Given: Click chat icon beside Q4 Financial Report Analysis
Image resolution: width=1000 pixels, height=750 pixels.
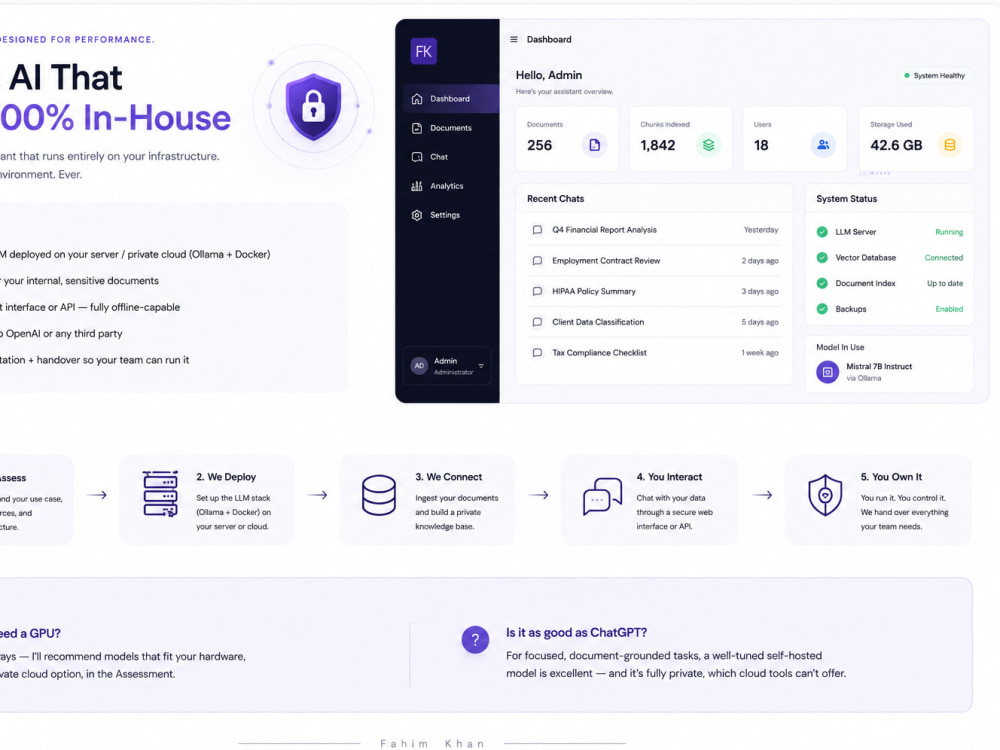Looking at the screenshot, I should click(538, 230).
